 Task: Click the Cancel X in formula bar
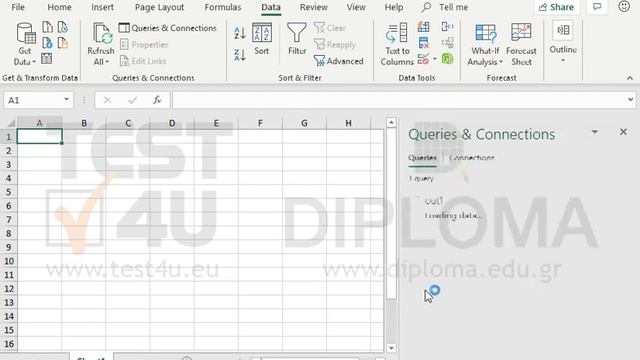(107, 100)
